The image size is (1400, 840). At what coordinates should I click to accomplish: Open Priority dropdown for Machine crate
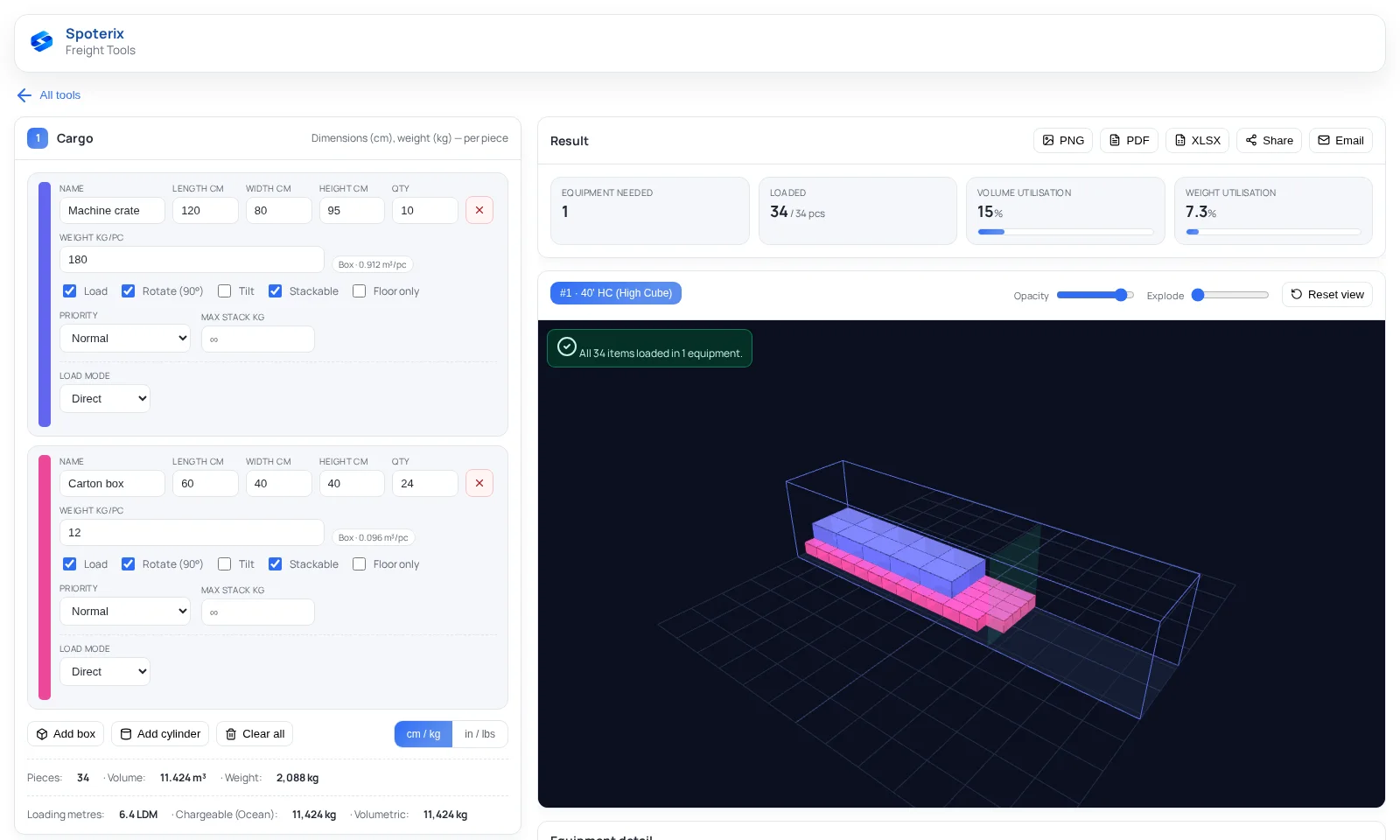pyautogui.click(x=125, y=339)
